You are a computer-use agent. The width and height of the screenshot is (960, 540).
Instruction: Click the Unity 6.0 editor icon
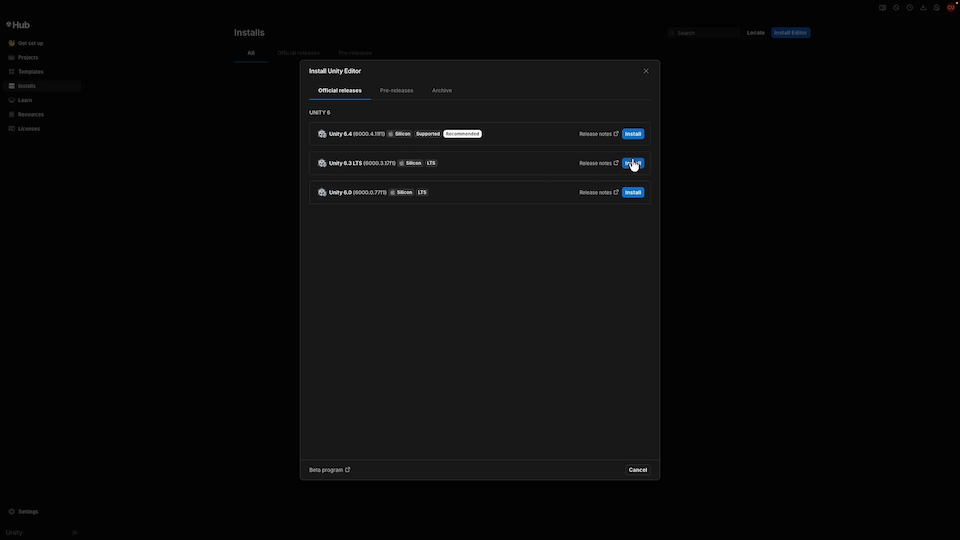click(322, 192)
